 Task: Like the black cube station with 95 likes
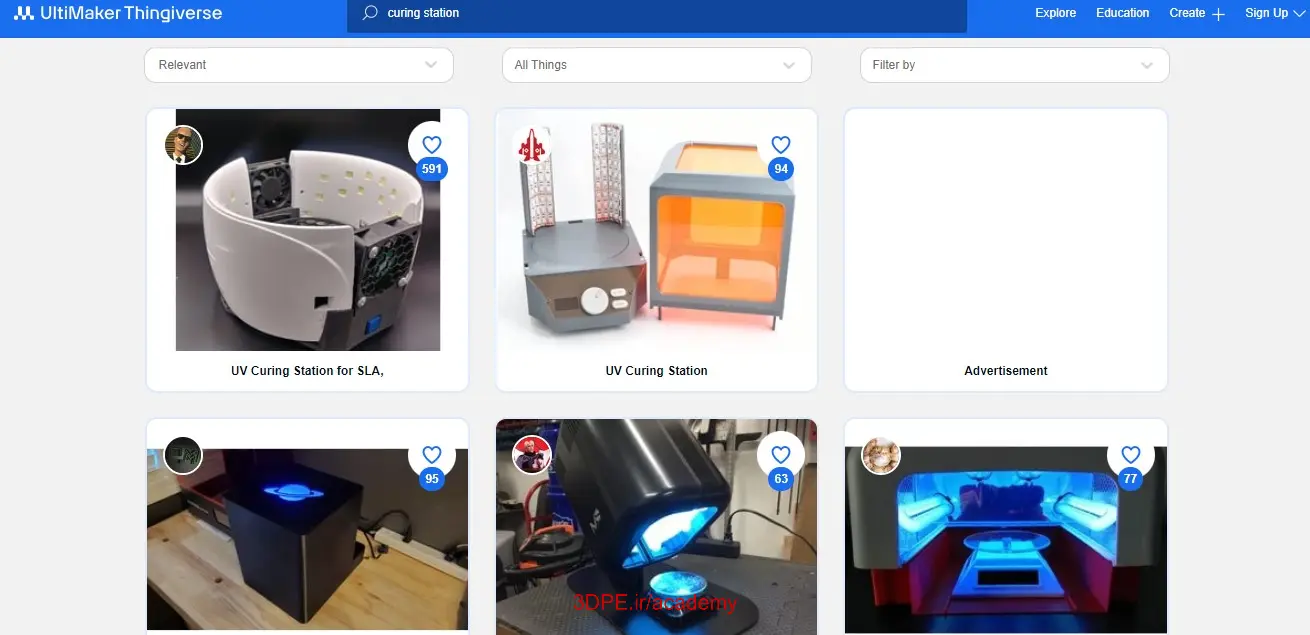coord(432,454)
